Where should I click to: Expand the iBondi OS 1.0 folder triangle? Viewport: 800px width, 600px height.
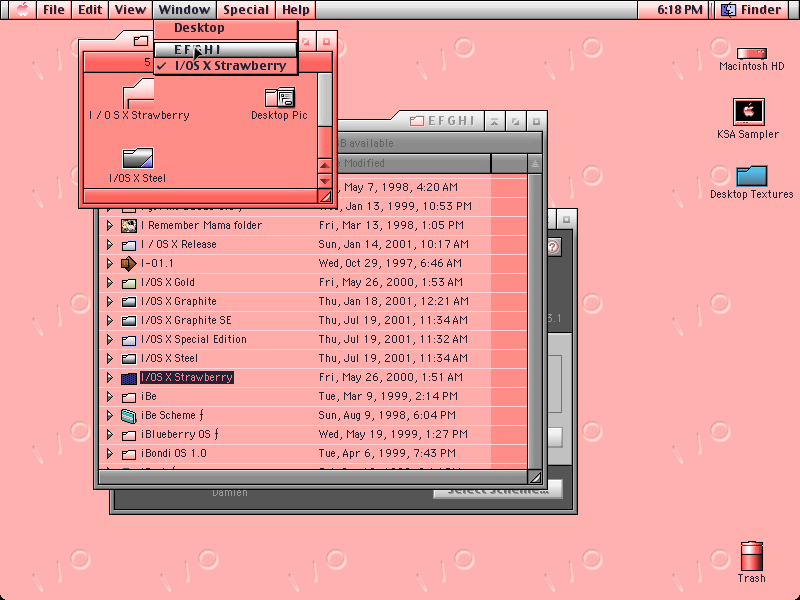click(109, 453)
